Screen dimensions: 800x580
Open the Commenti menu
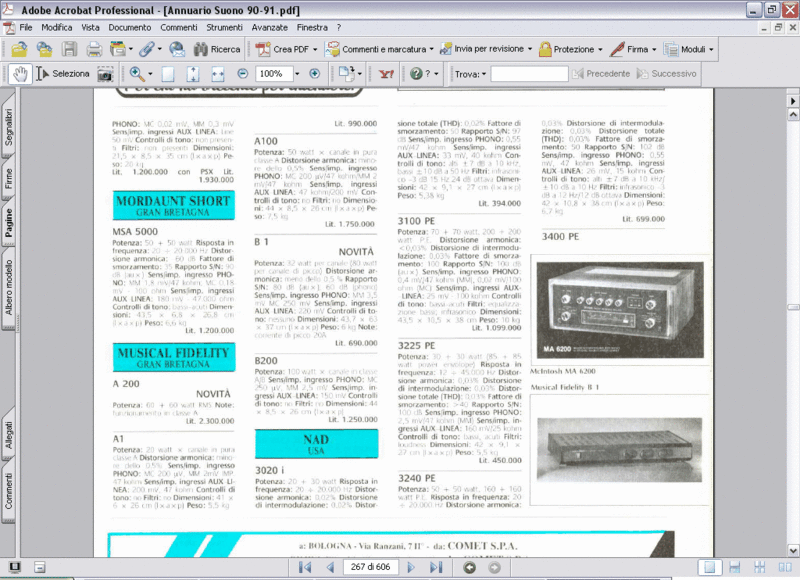click(x=179, y=28)
